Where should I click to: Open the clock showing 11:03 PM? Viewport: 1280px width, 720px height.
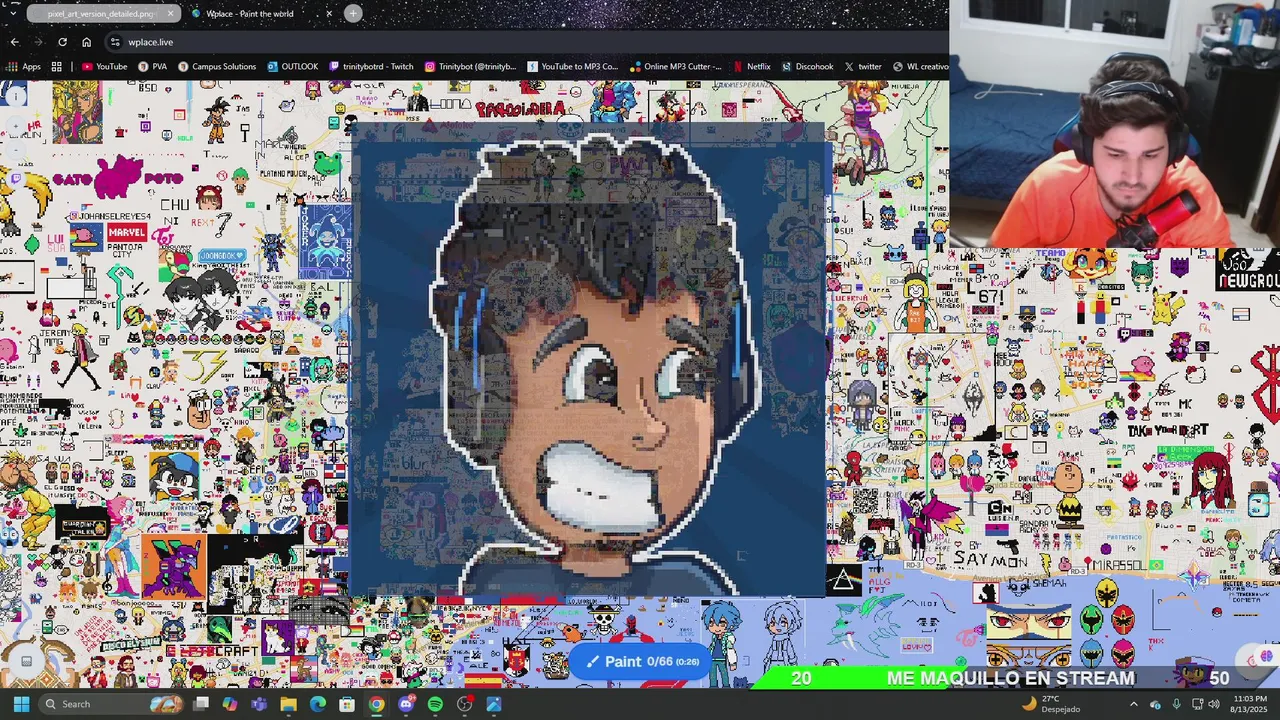click(1250, 704)
